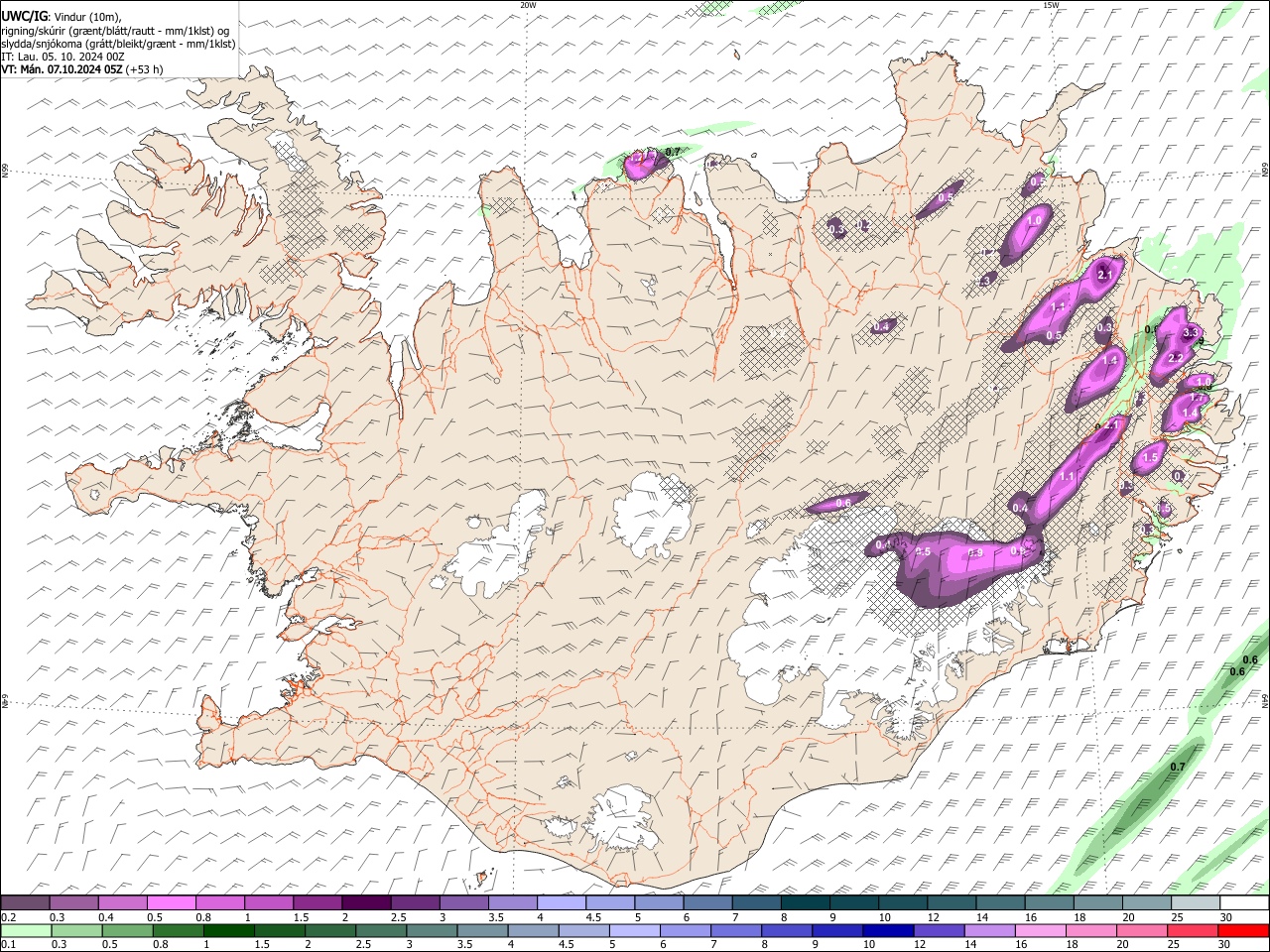
Task: Click the 'UWC/IG' title text
Action: tap(23, 16)
